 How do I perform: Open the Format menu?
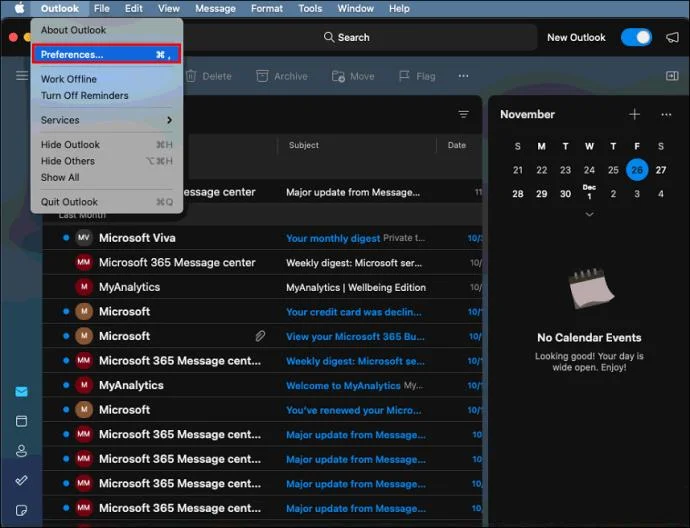(x=267, y=8)
